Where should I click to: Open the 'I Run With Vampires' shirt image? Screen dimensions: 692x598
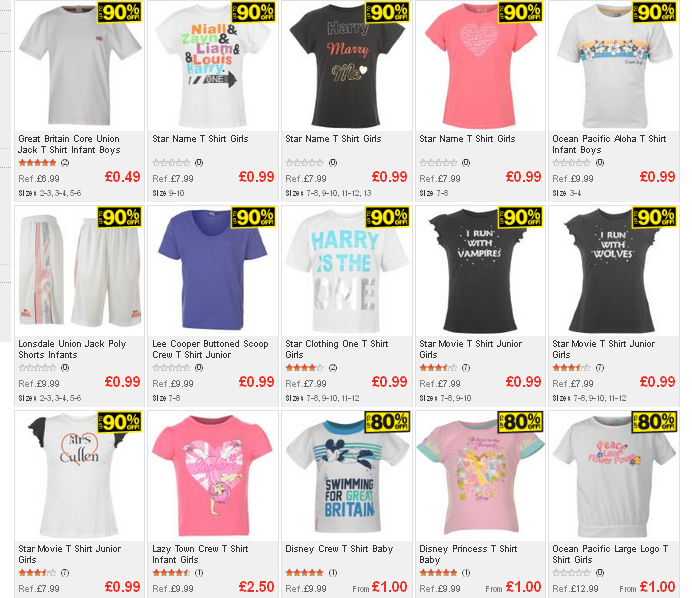coord(481,271)
